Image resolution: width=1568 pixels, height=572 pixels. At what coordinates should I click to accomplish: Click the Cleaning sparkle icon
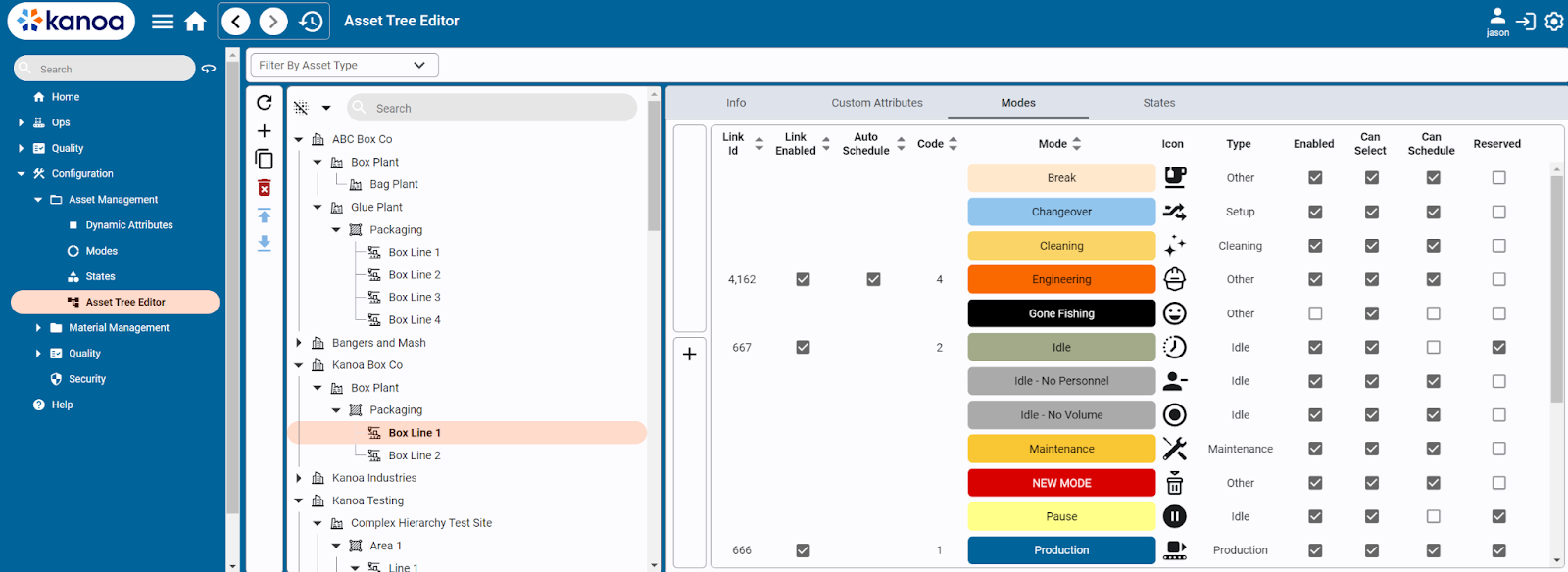(x=1174, y=246)
